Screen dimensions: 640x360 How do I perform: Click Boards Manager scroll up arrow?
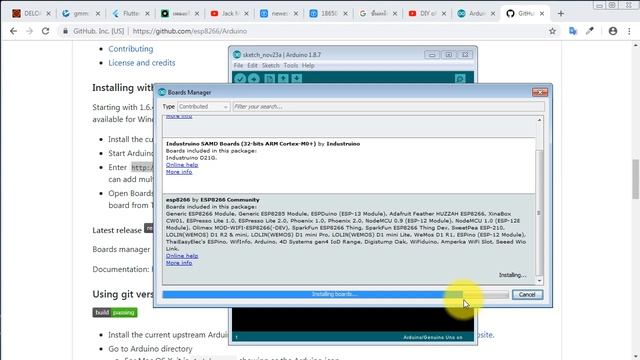point(539,120)
